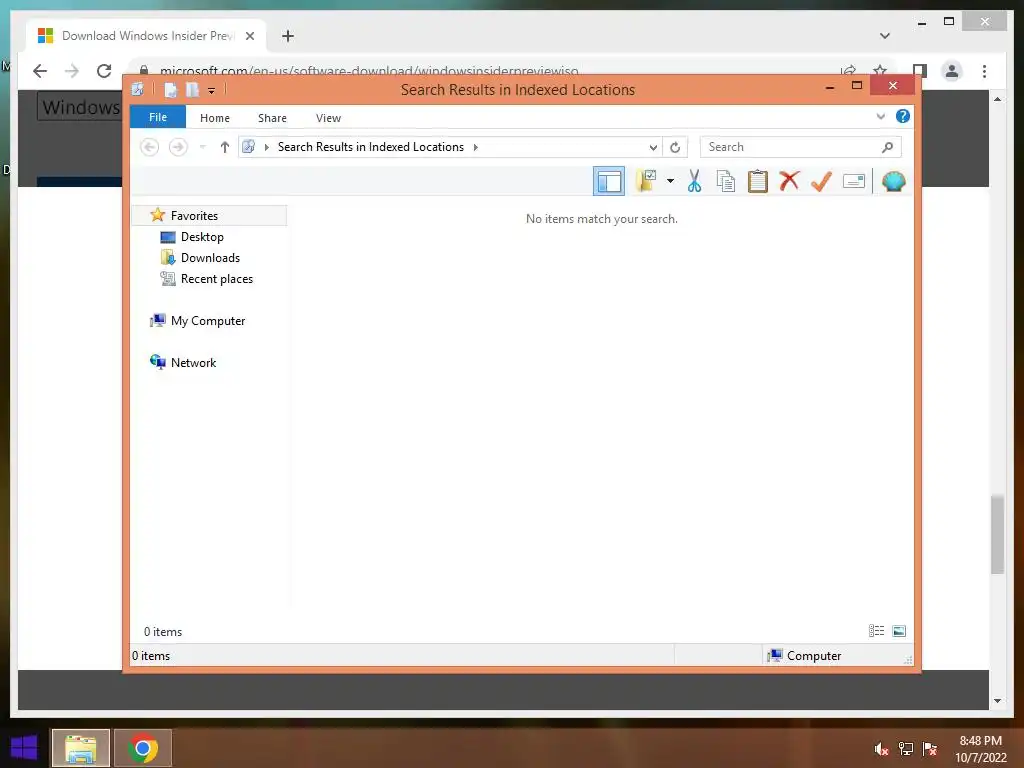Viewport: 1024px width, 768px height.
Task: Open Customize Quick Access Toolbar dropdown
Action: 212,91
